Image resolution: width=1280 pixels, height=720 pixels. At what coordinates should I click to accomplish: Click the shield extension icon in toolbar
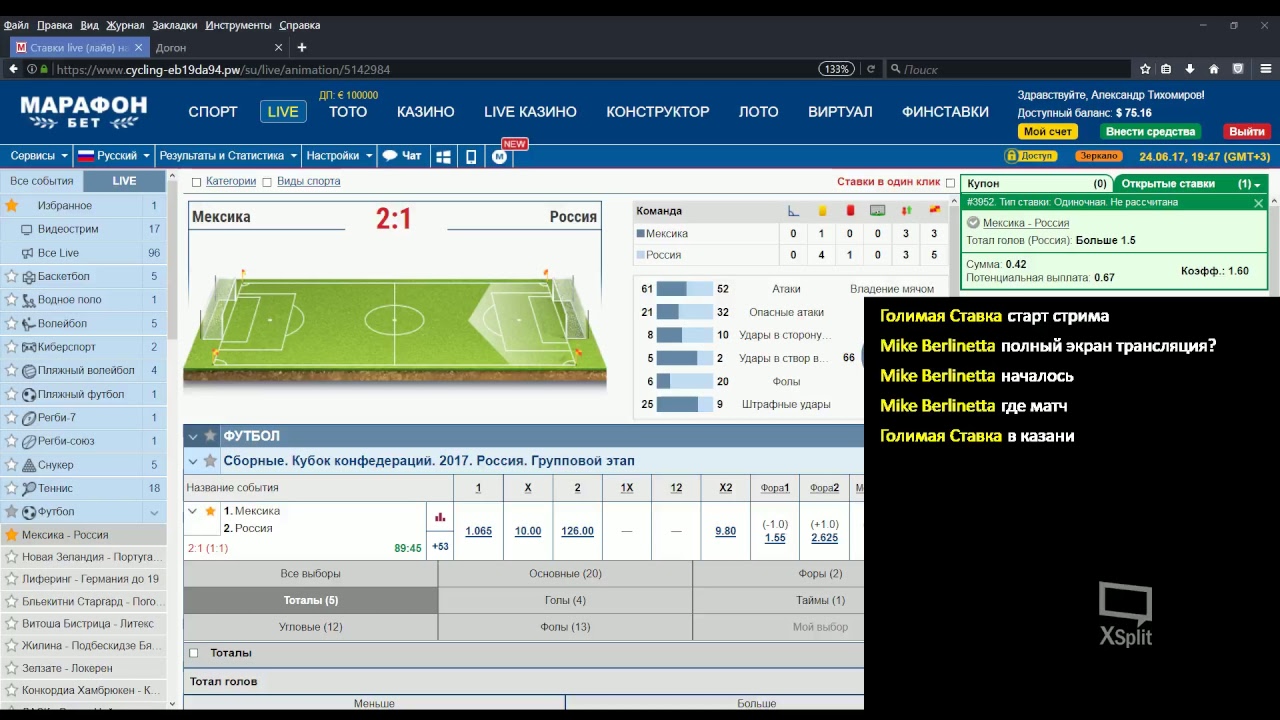coord(1238,69)
